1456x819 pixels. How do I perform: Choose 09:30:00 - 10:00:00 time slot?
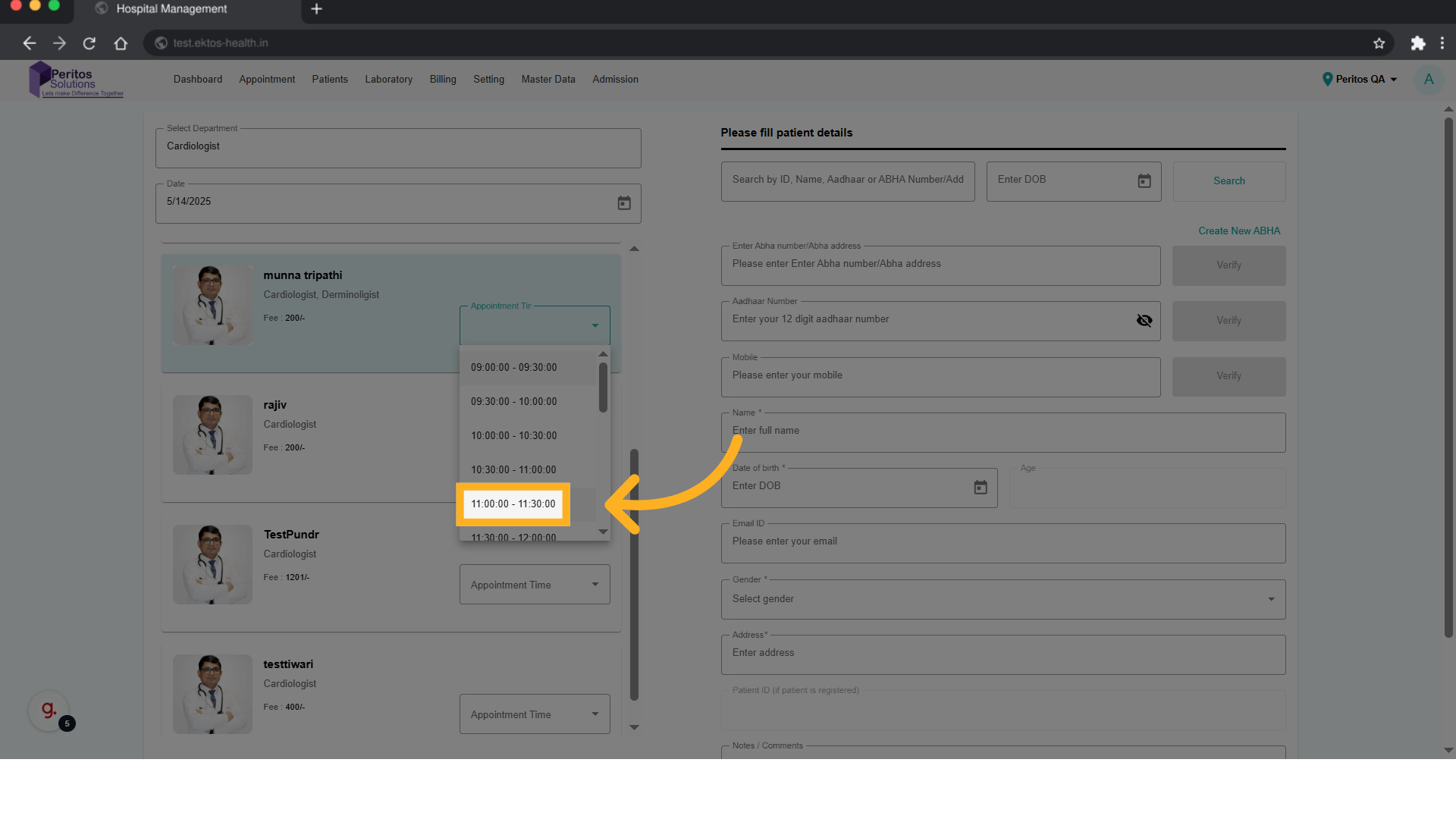click(513, 402)
